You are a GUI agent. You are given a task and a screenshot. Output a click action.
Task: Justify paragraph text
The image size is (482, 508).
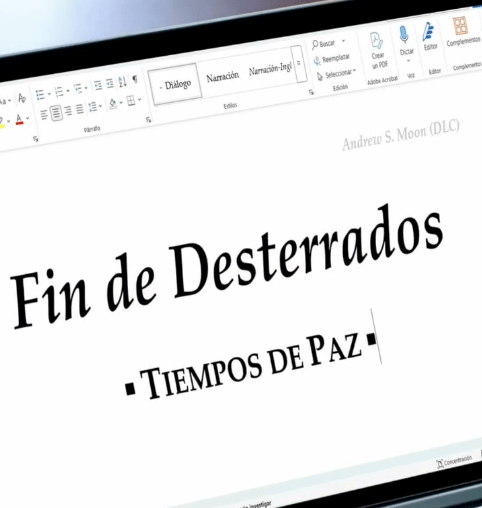(x=80, y=109)
